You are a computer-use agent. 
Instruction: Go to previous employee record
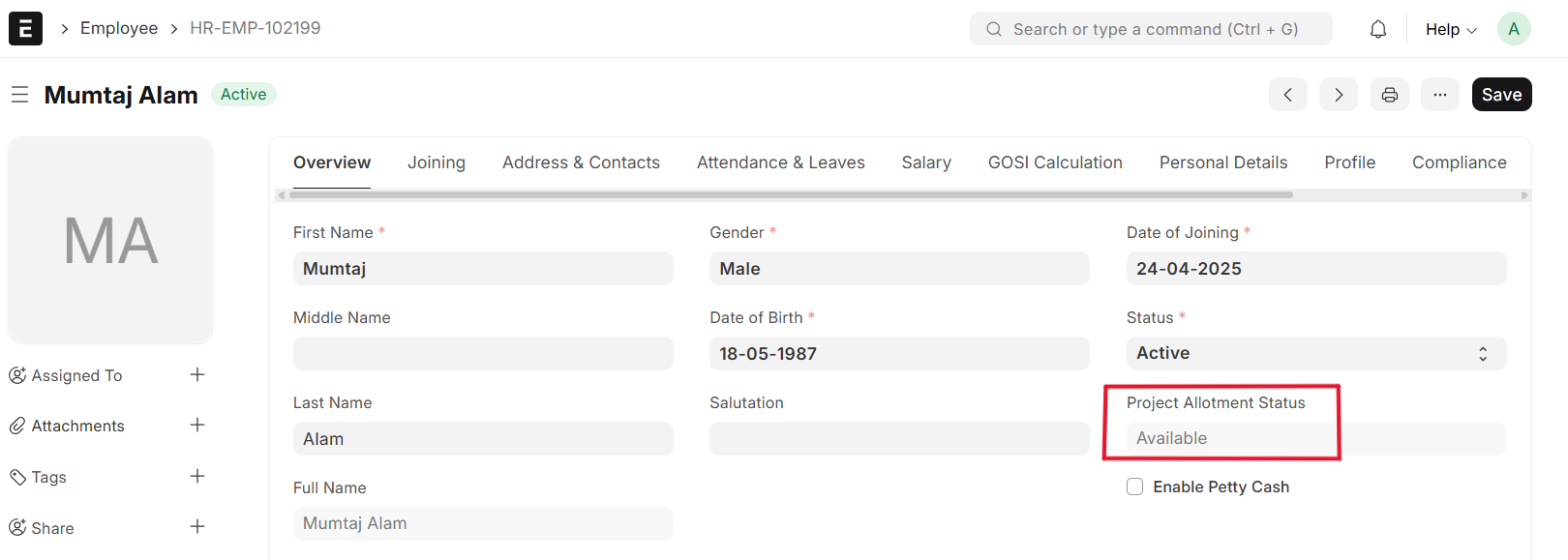click(x=1287, y=95)
